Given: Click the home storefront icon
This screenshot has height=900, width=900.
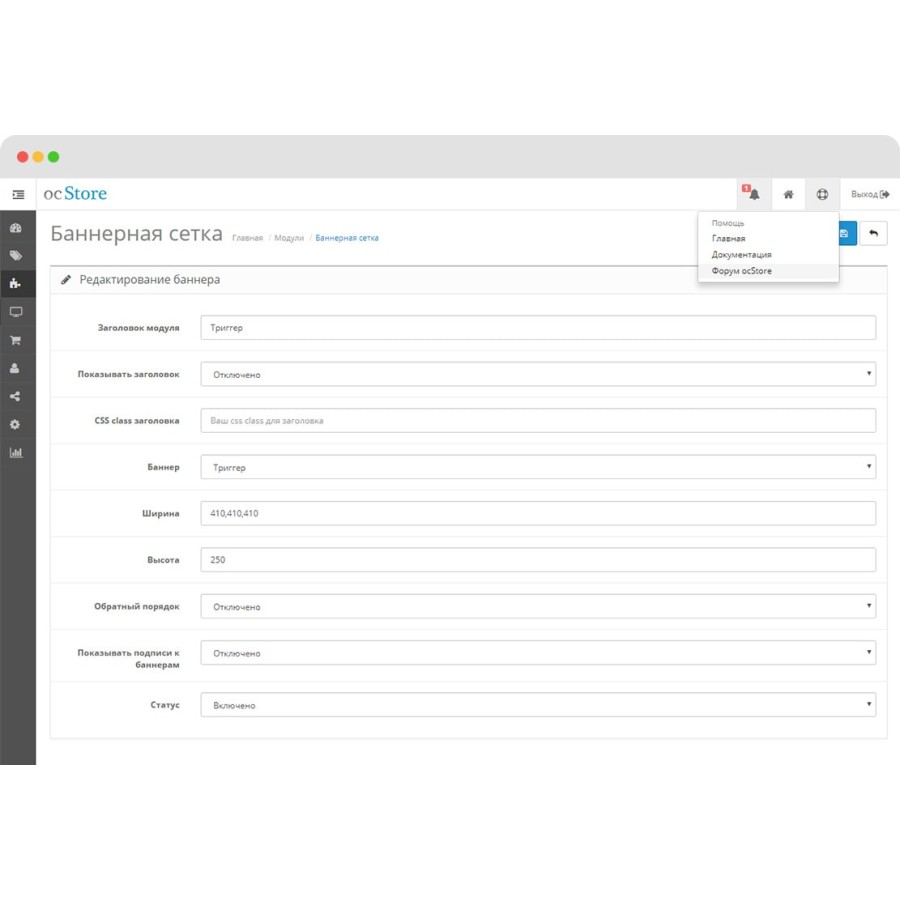Looking at the screenshot, I should coord(788,195).
